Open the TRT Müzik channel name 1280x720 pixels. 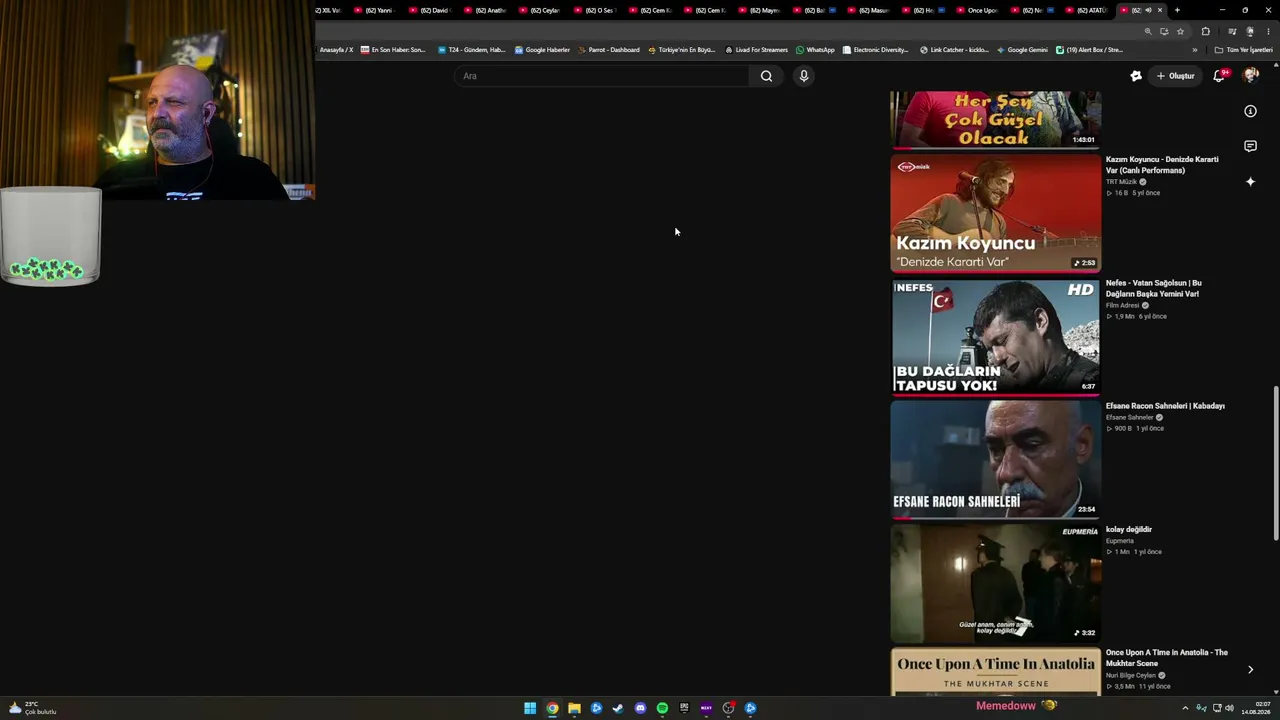tap(1121, 182)
